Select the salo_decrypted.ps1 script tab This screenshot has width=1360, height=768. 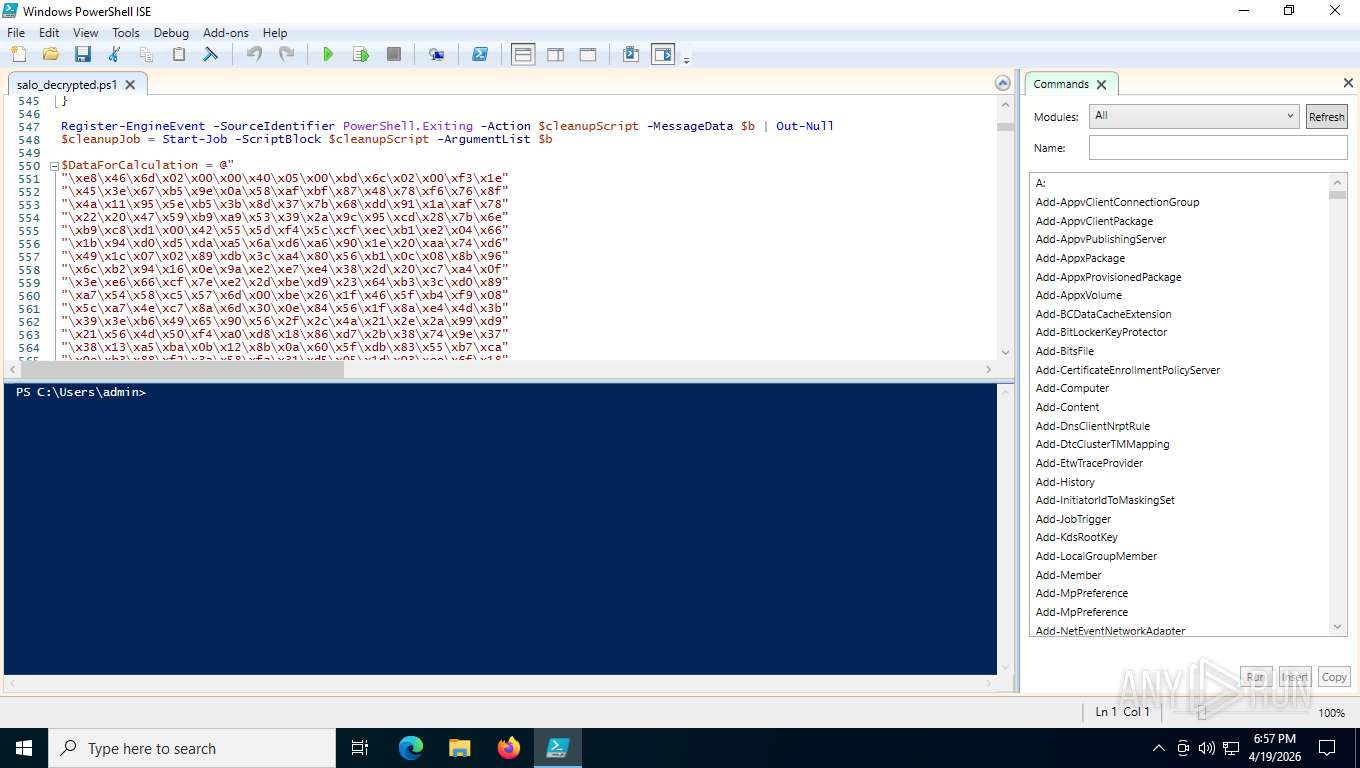[x=67, y=85]
